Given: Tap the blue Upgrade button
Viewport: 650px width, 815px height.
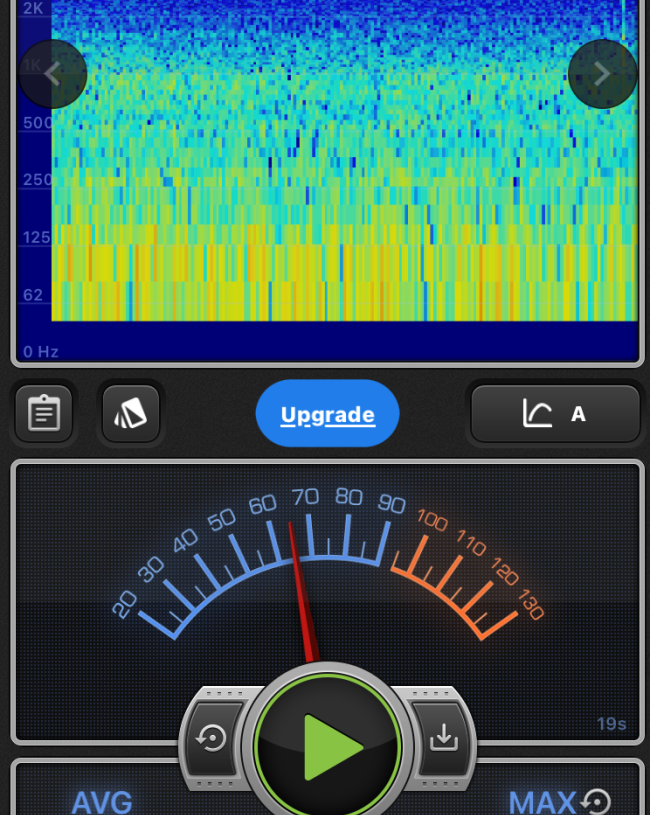Looking at the screenshot, I should [327, 414].
